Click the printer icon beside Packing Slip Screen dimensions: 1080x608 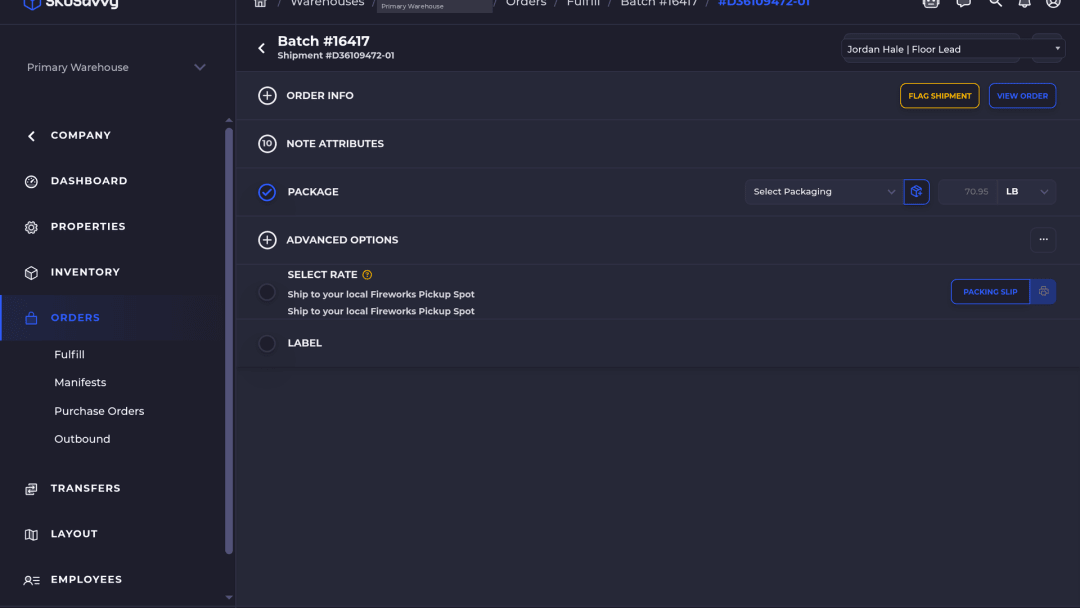pos(1043,291)
